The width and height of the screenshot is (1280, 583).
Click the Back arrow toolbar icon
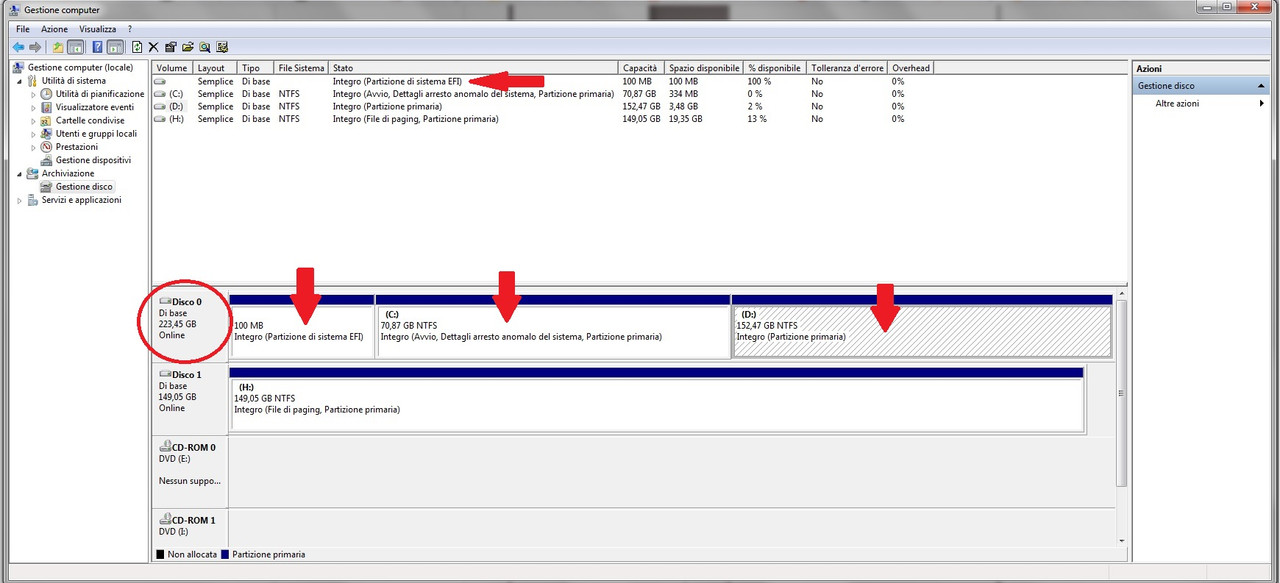(x=18, y=47)
